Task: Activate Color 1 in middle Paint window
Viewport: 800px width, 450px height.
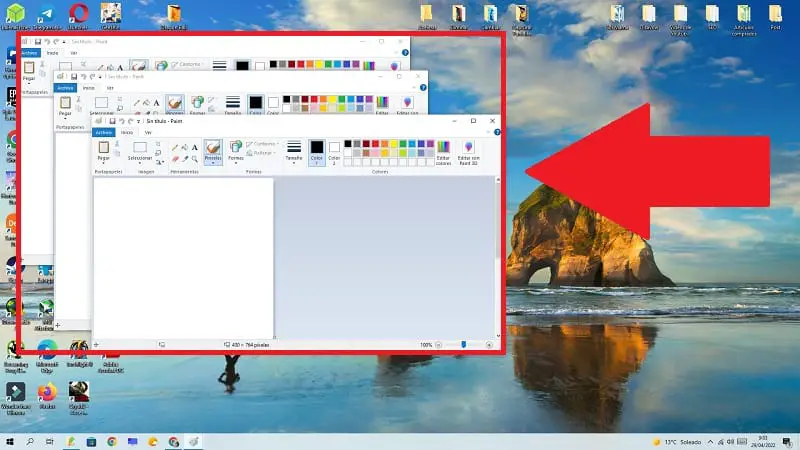Action: (x=256, y=105)
